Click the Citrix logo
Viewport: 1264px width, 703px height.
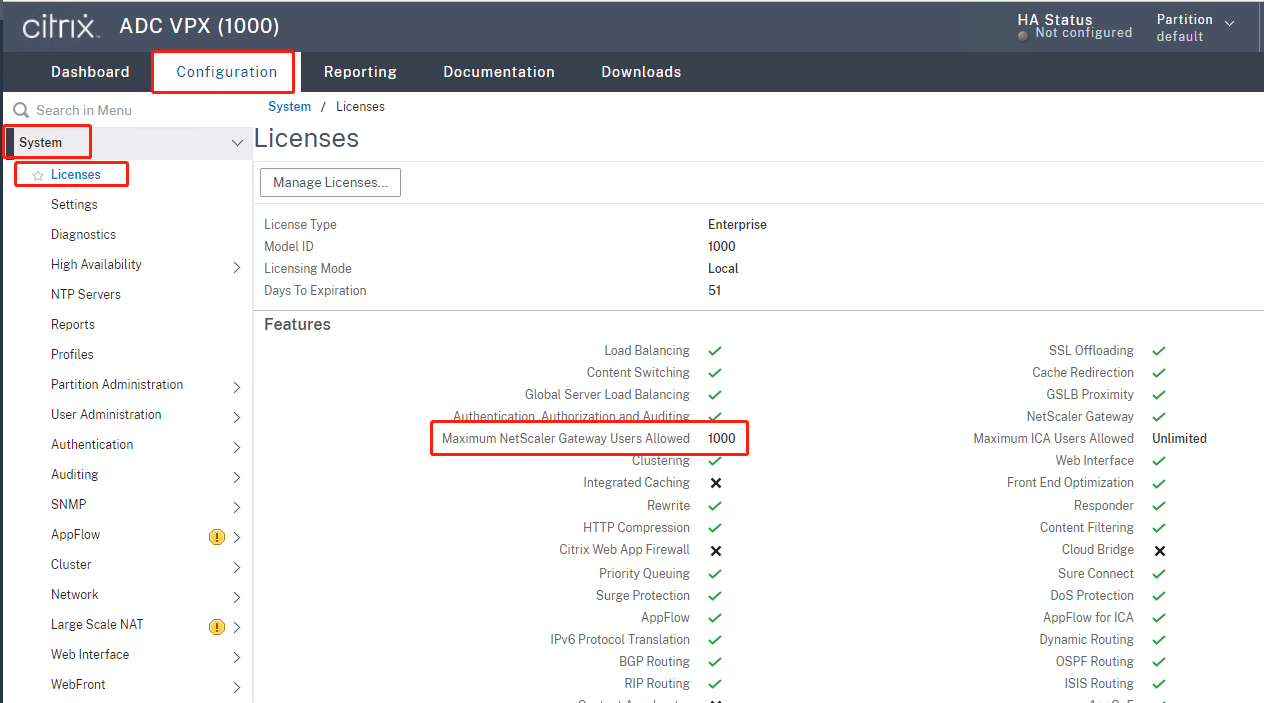[x=60, y=26]
